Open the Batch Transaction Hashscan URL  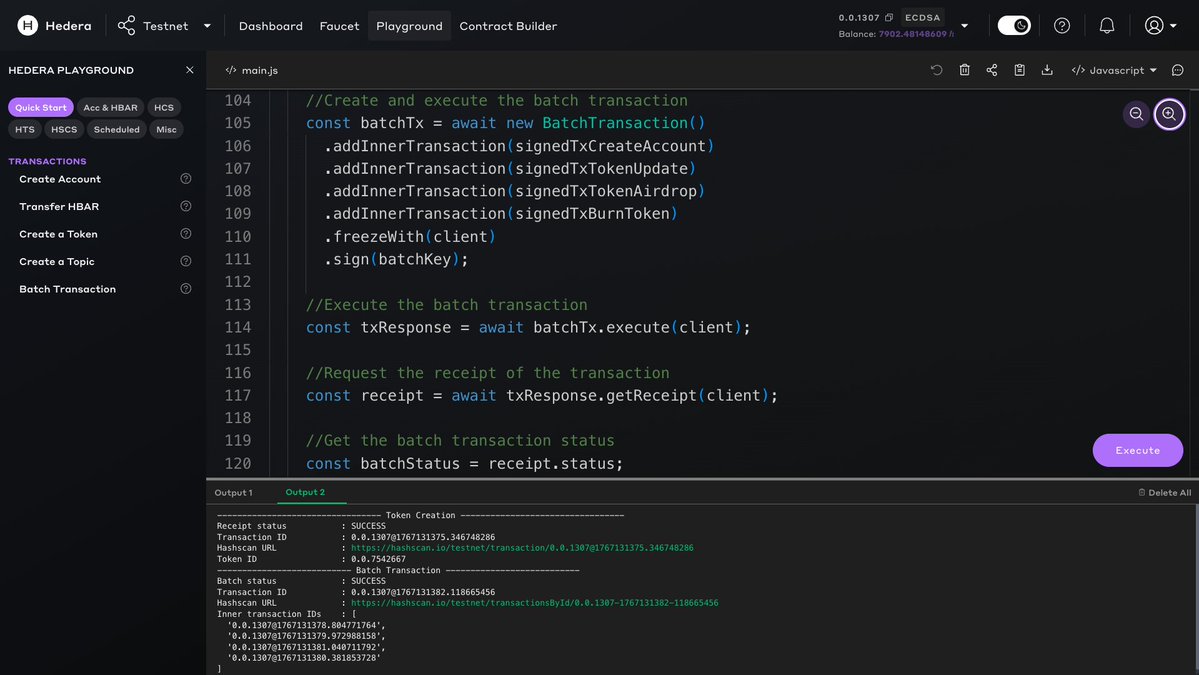[x=534, y=602]
